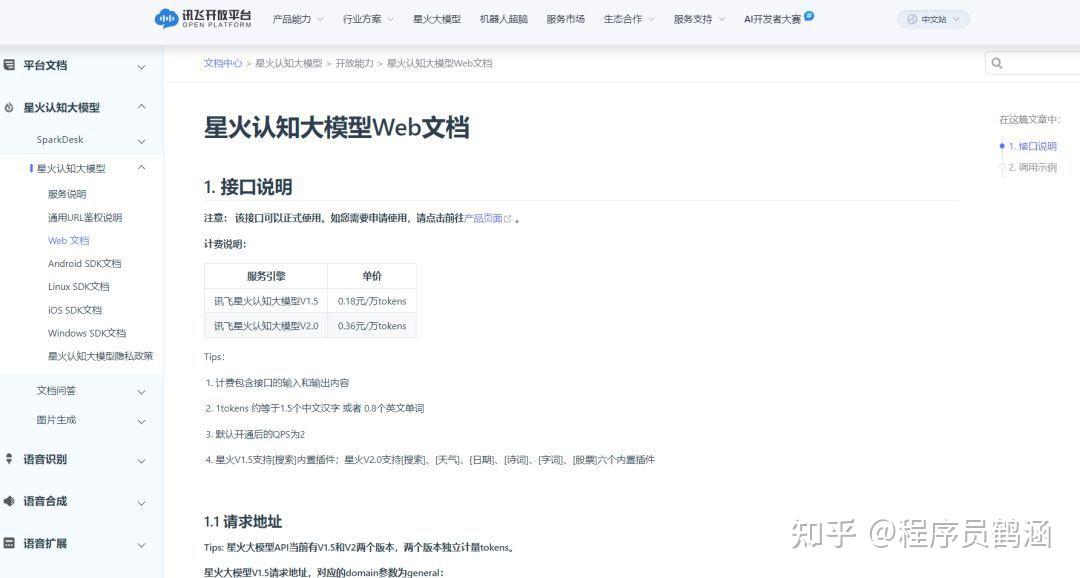Expand the SparkDesk sidebar group
The height and width of the screenshot is (578, 1080).
coord(141,141)
